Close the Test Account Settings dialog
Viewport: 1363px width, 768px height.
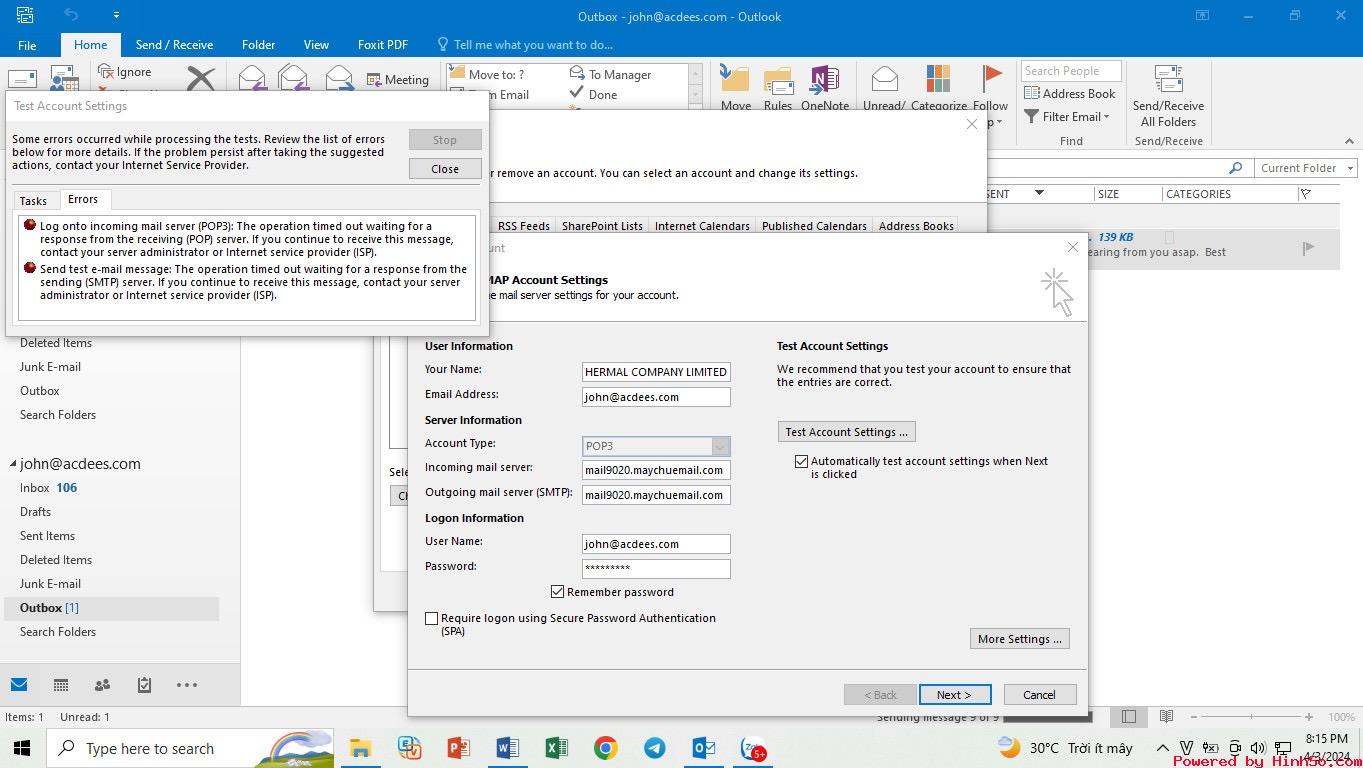[x=445, y=169]
